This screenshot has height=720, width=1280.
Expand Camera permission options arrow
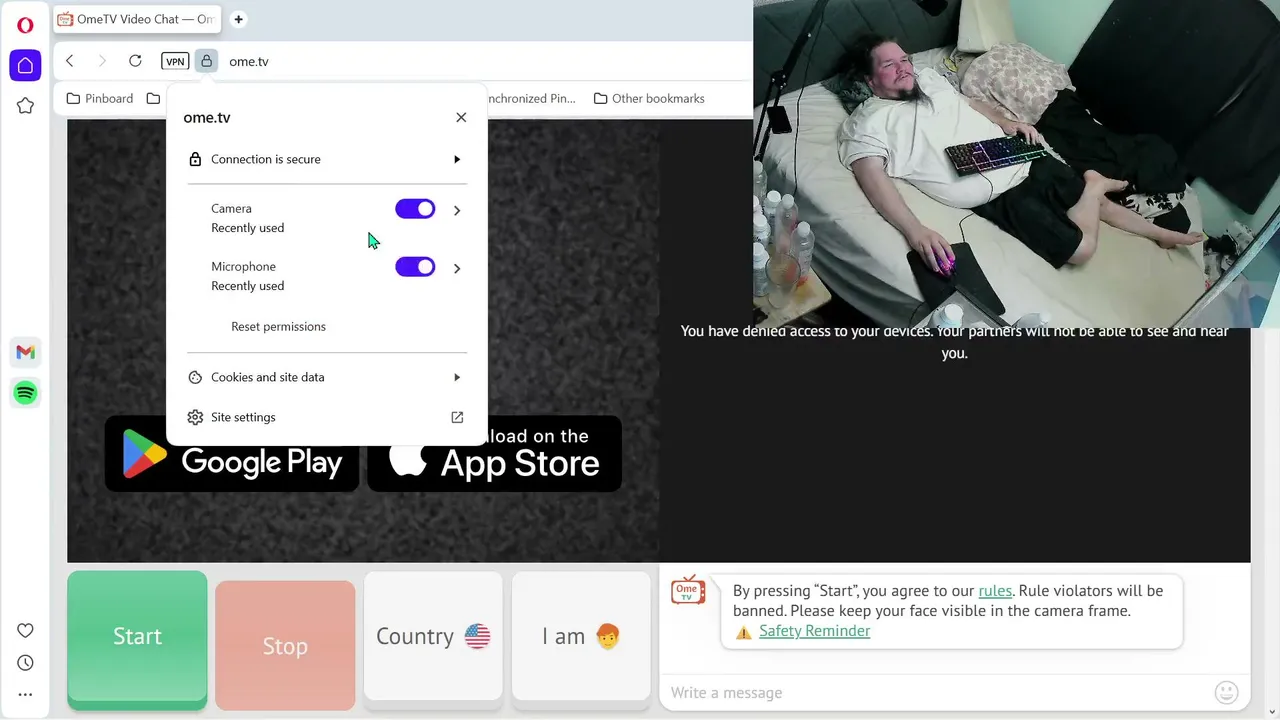click(x=457, y=210)
